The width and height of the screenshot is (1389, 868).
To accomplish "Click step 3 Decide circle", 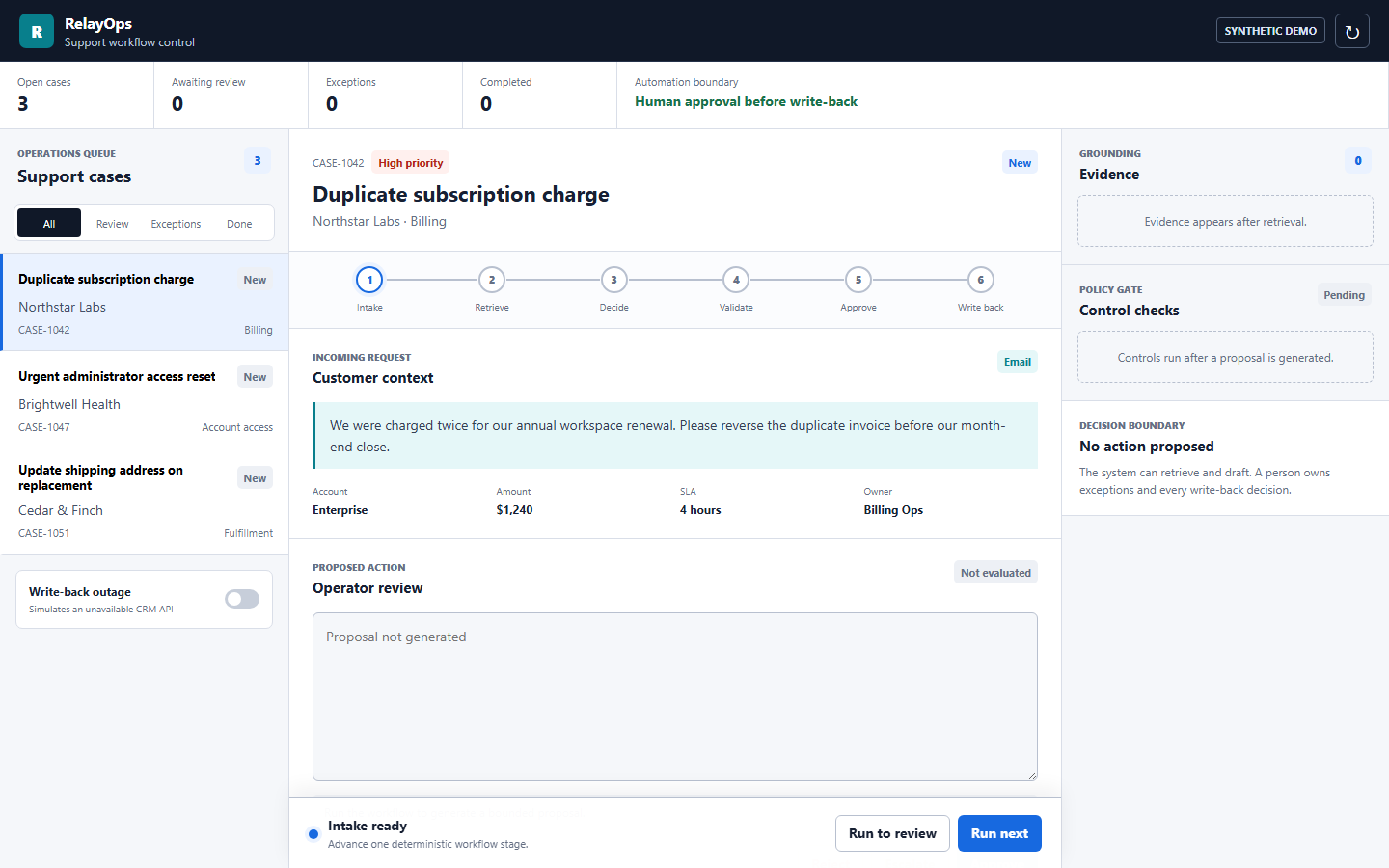I will [614, 280].
